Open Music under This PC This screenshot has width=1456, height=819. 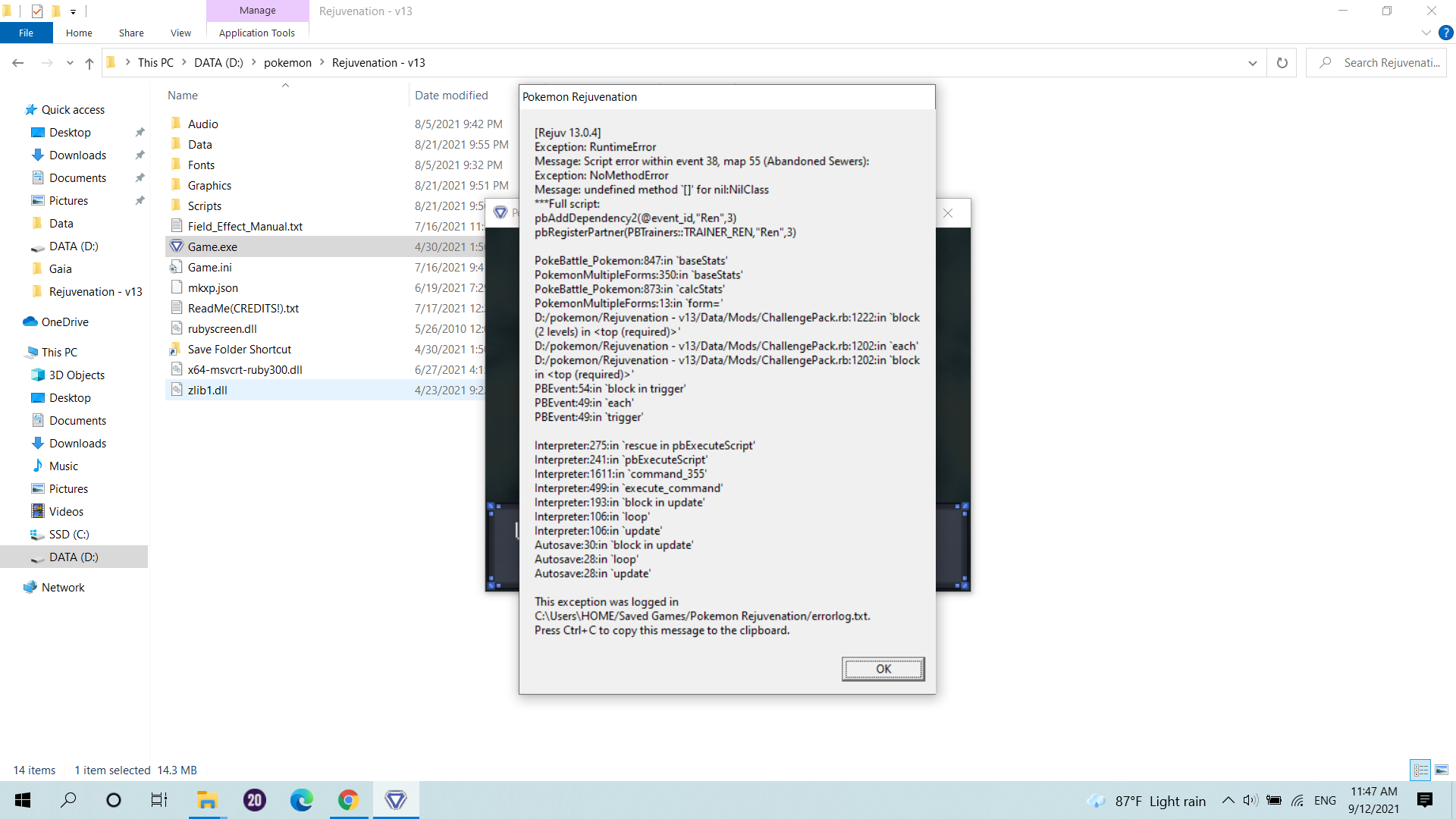pos(64,466)
